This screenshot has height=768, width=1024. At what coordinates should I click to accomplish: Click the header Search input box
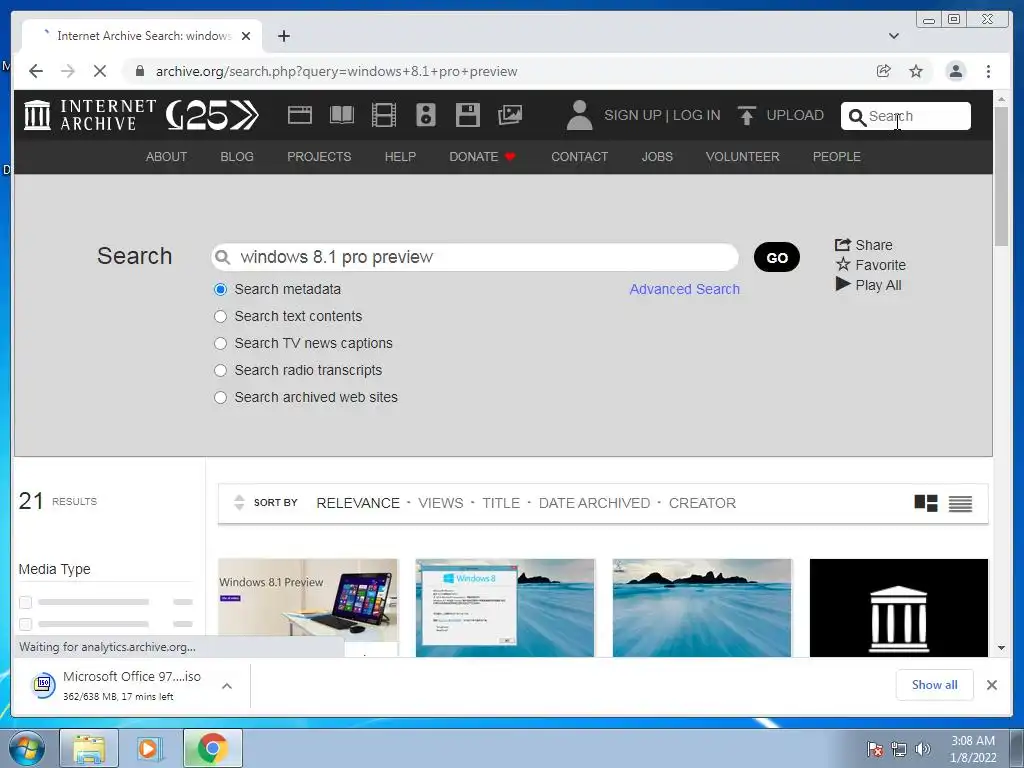[x=905, y=116]
